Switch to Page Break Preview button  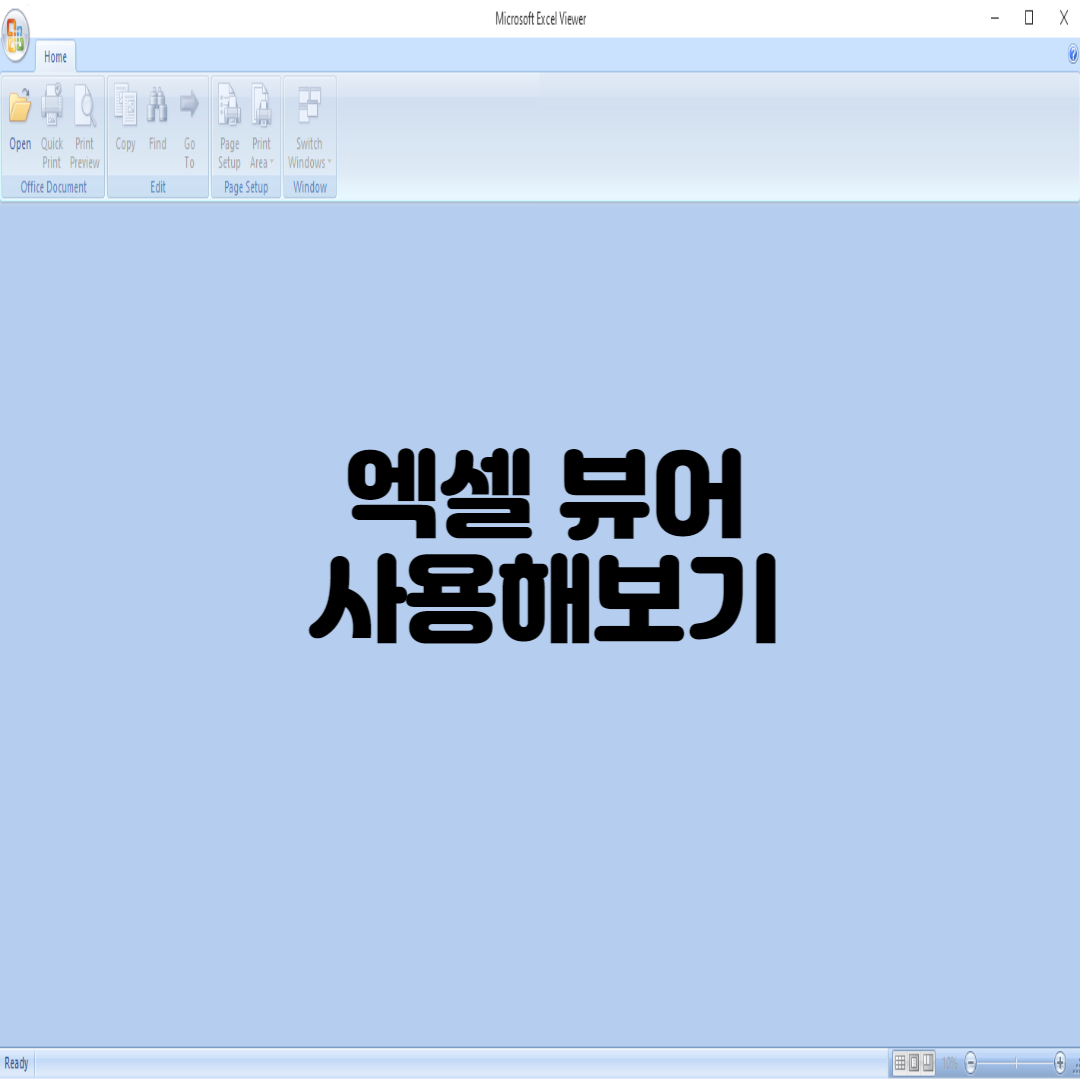(x=928, y=1063)
